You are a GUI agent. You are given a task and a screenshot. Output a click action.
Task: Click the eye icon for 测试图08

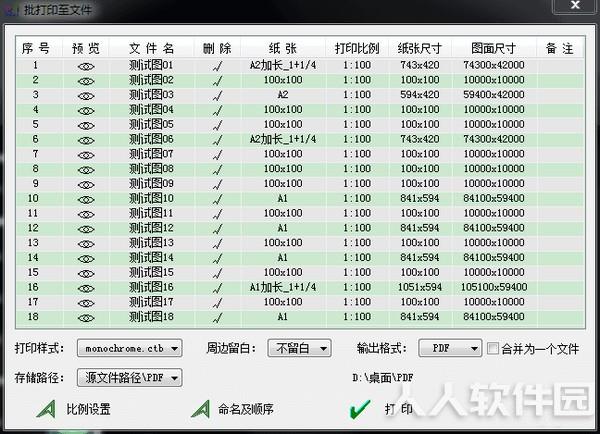click(x=86, y=170)
